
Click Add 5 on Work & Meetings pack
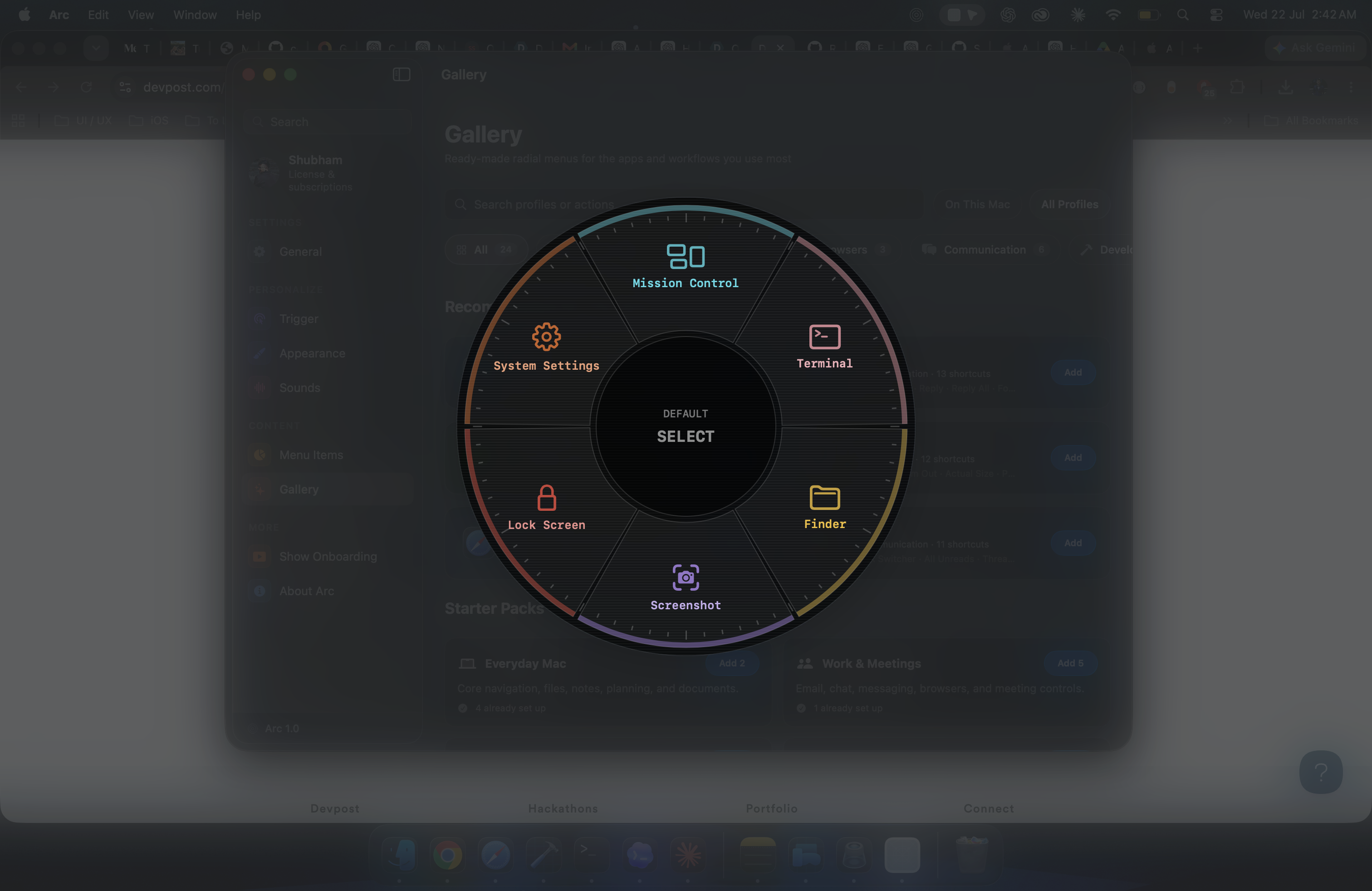tap(1070, 663)
